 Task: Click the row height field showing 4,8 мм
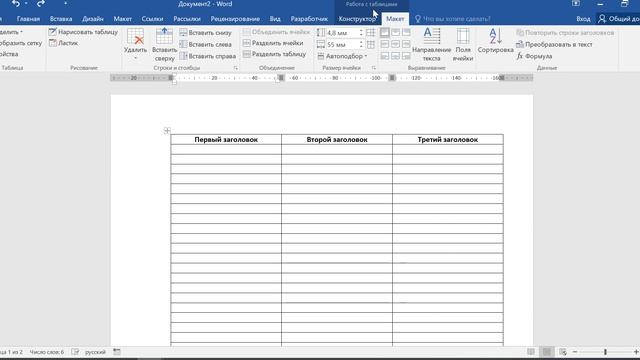[x=342, y=33]
